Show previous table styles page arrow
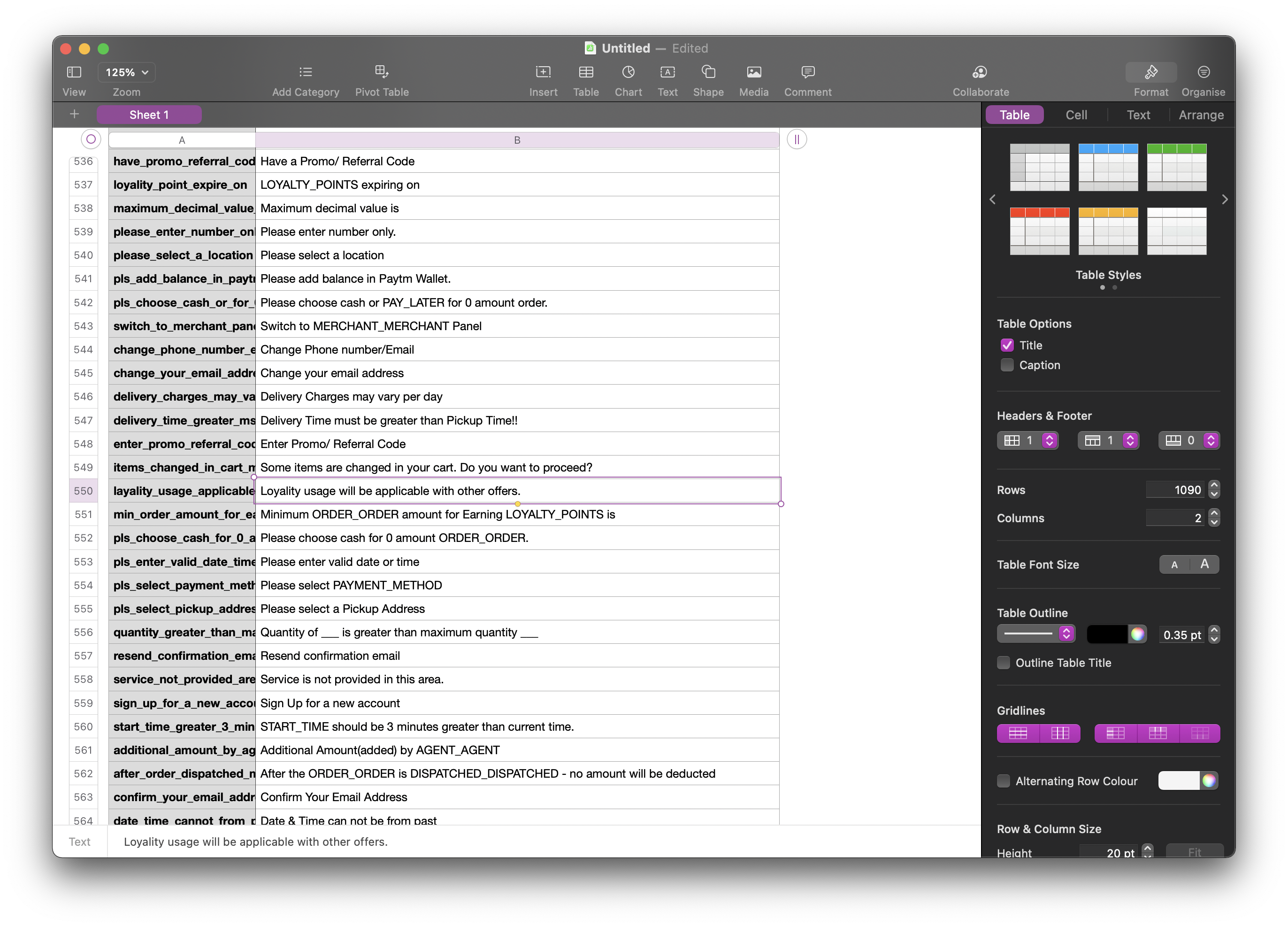This screenshot has height=927, width=1288. (993, 200)
